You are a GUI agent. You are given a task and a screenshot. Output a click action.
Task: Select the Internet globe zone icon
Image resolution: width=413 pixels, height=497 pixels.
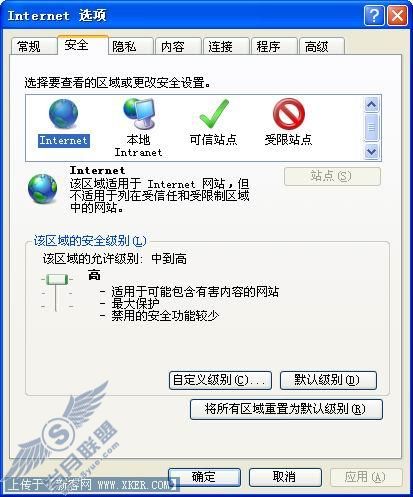(63, 113)
